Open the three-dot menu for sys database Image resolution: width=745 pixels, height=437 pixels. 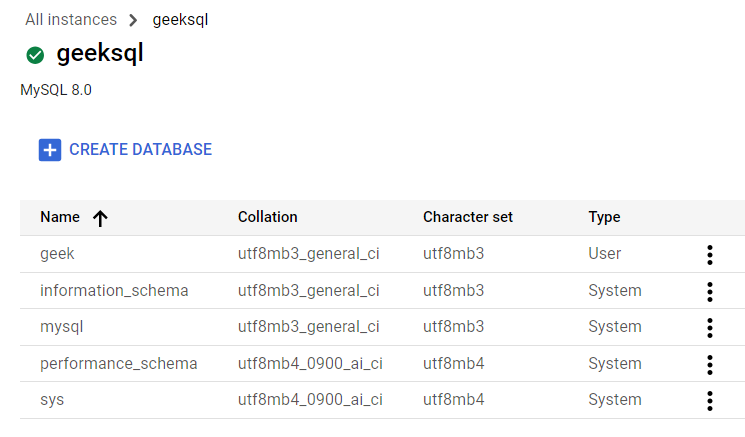[710, 400]
